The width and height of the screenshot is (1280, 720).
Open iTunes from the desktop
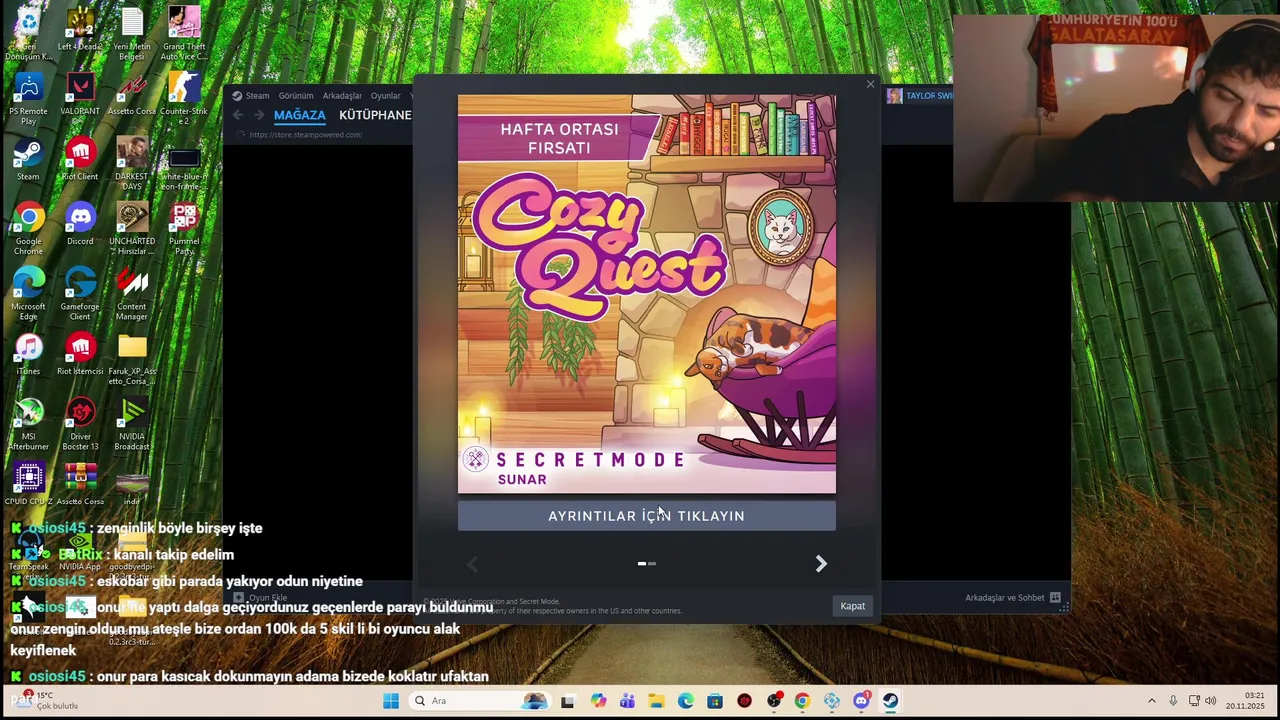[x=28, y=355]
